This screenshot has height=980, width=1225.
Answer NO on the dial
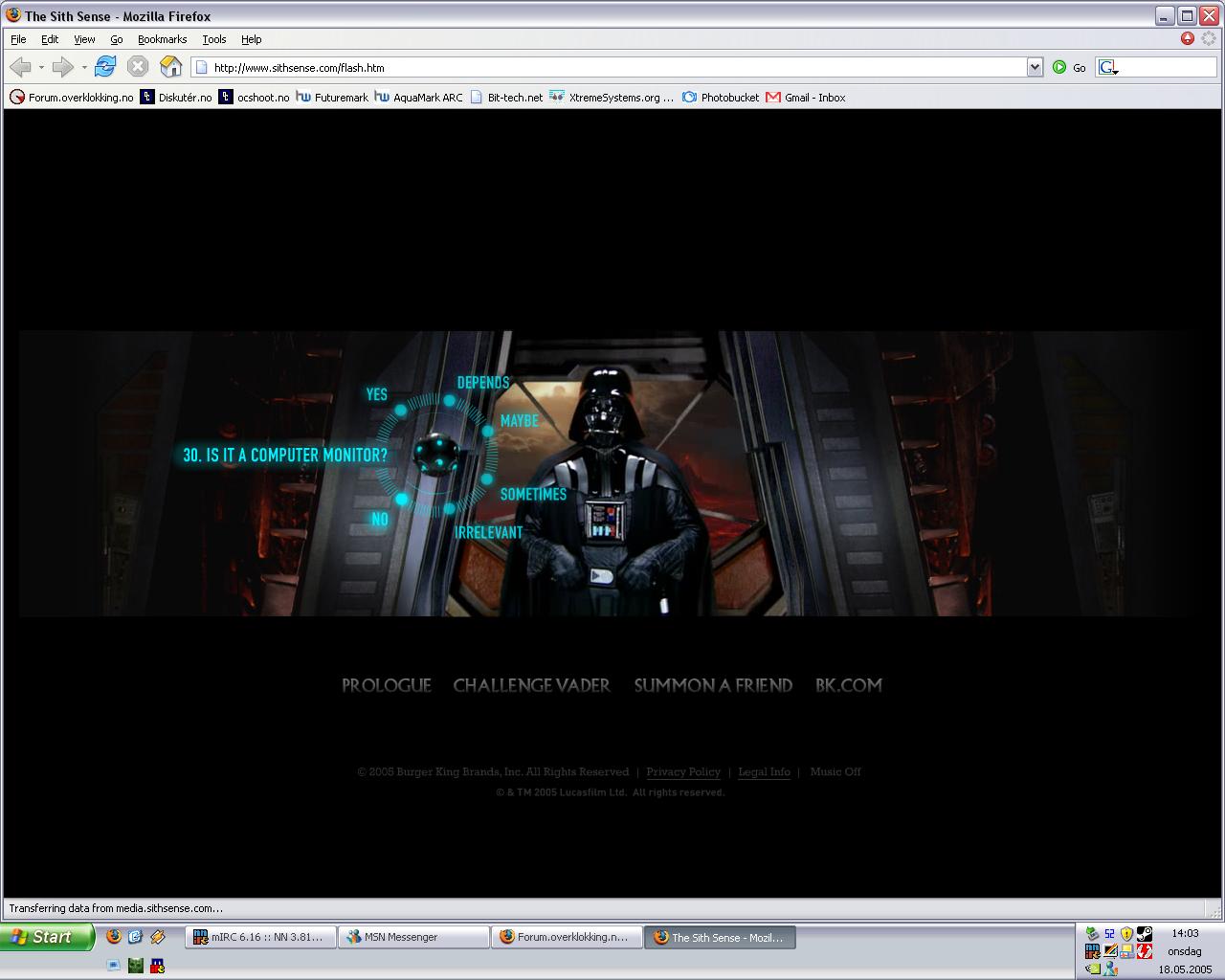380,520
